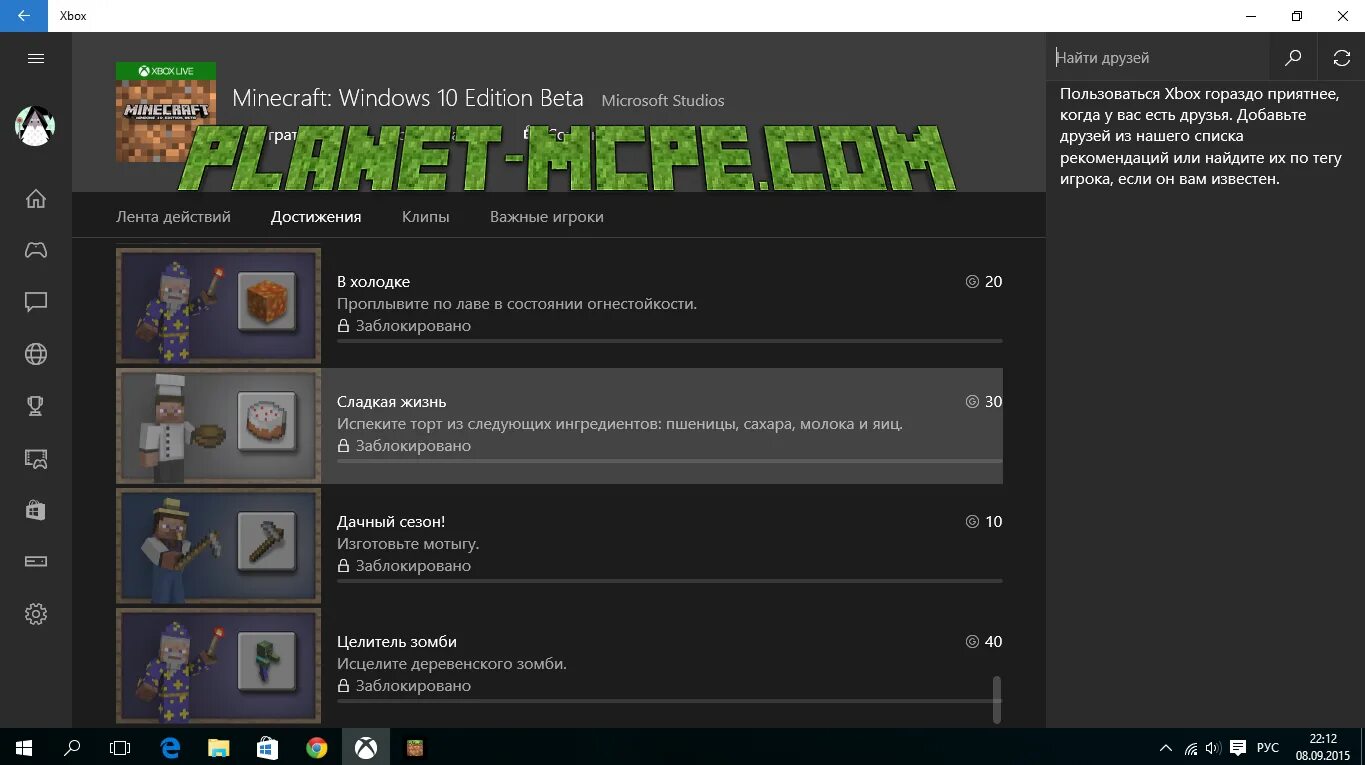Open the Важные игроки tab
This screenshot has width=1365, height=765.
(x=547, y=216)
